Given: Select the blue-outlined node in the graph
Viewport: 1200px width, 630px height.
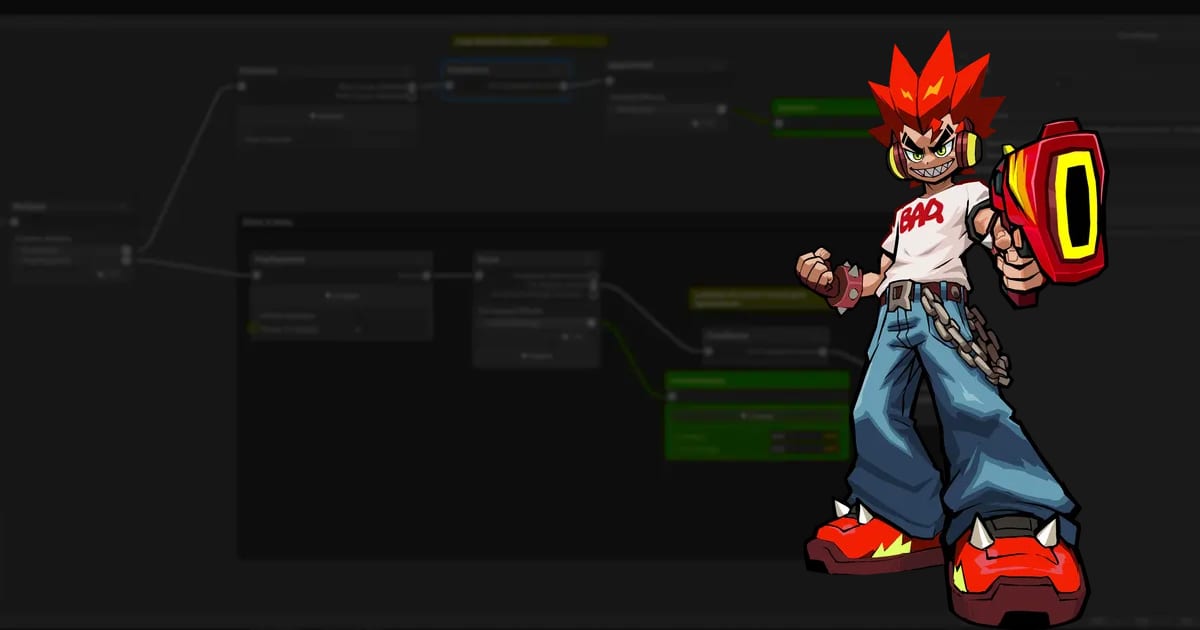Looking at the screenshot, I should 507,80.
